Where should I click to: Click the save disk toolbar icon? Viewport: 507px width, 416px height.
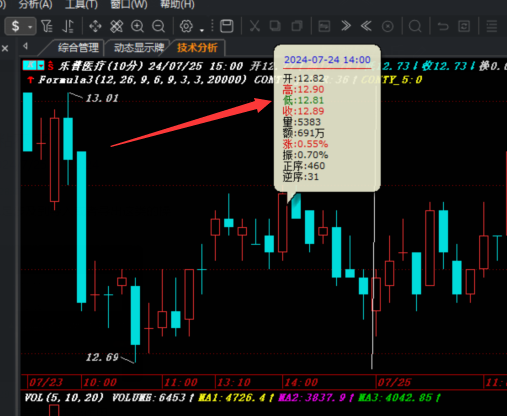coord(227,26)
